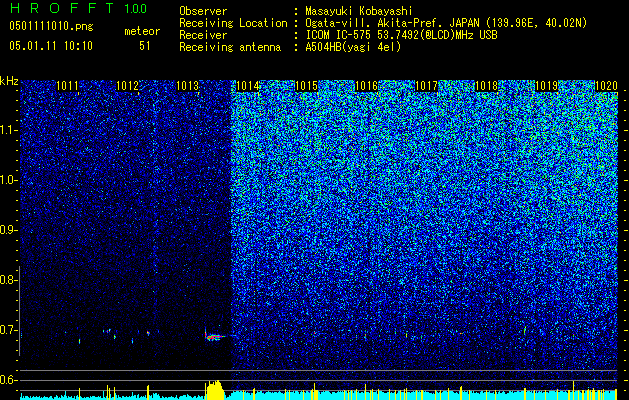Click the 1013 time marker
629x400 pixels.
point(187,86)
